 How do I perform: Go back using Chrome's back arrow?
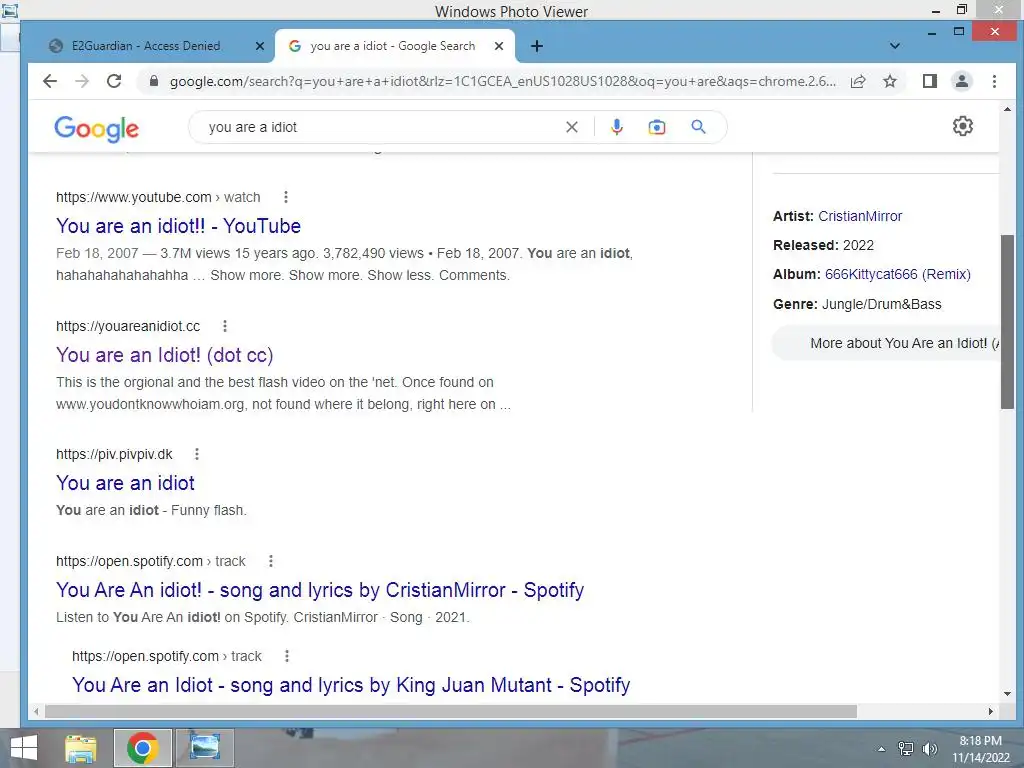(x=50, y=81)
